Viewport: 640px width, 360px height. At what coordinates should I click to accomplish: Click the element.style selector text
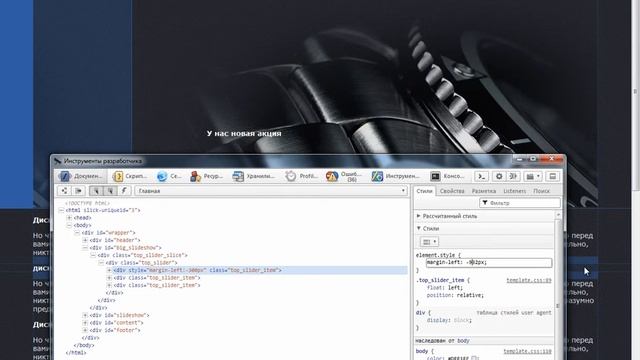[x=435, y=255]
